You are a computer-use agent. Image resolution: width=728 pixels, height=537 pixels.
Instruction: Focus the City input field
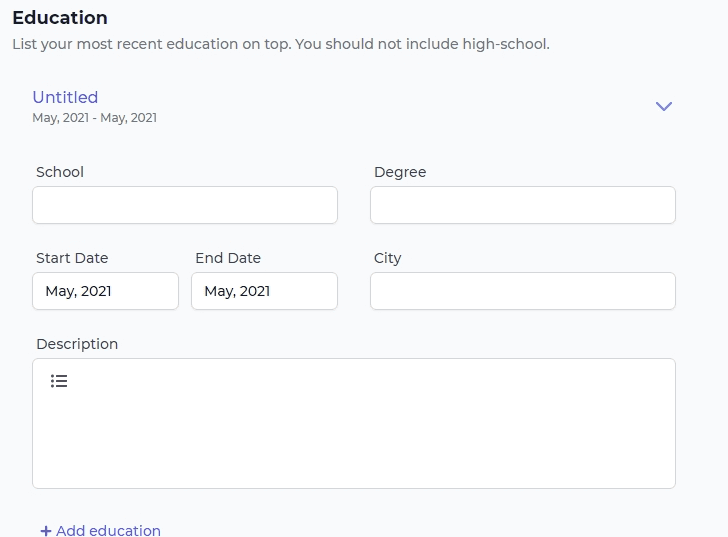tap(523, 291)
